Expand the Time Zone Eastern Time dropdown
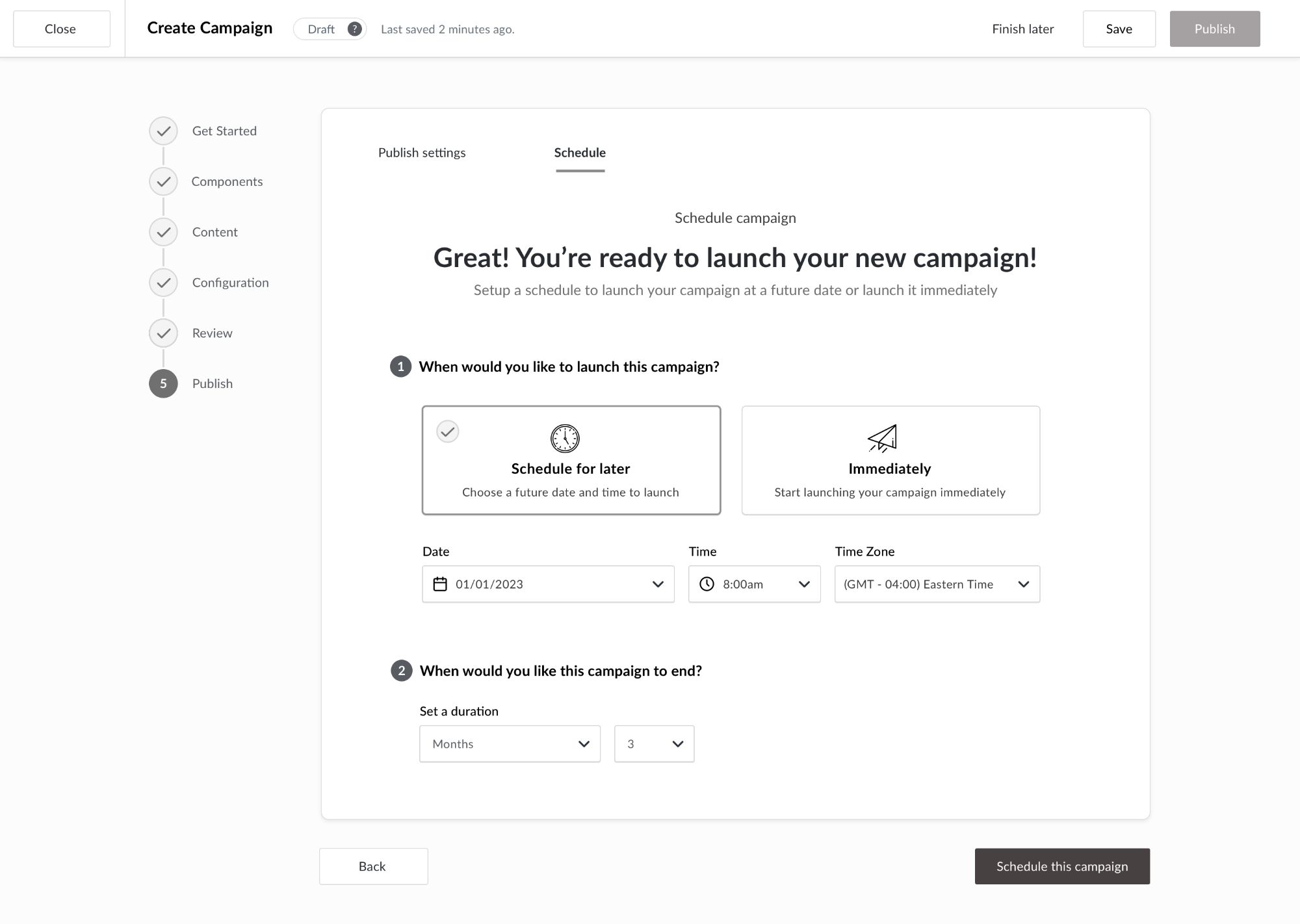Screen dimensions: 1300x924 (x=937, y=584)
